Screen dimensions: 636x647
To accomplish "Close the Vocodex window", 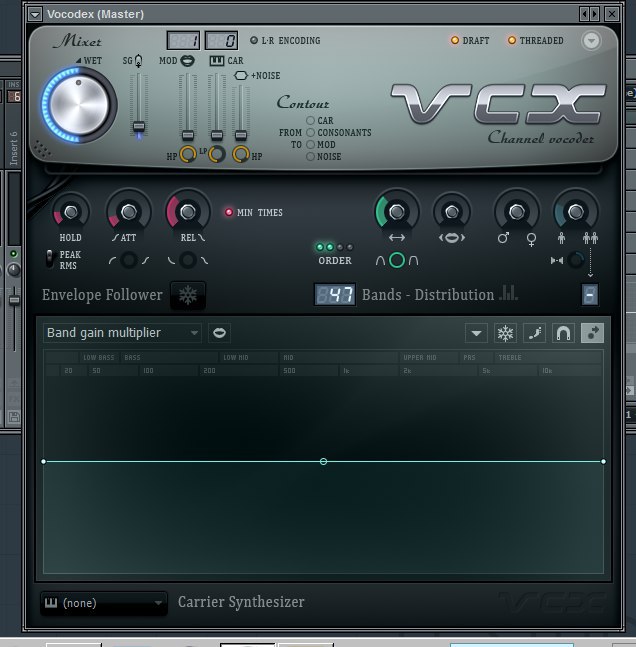I will tap(612, 14).
